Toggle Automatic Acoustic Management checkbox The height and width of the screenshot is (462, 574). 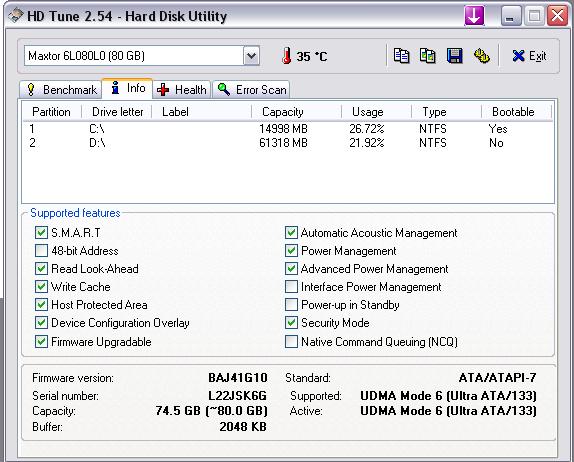(x=291, y=232)
